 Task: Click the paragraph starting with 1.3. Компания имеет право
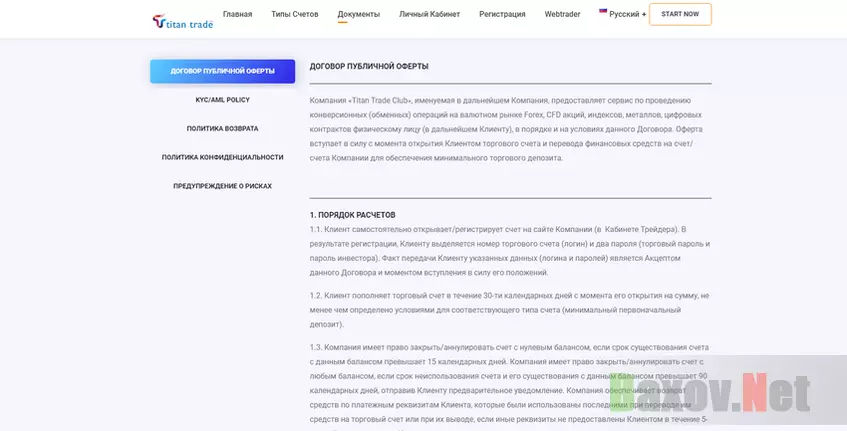coord(509,386)
